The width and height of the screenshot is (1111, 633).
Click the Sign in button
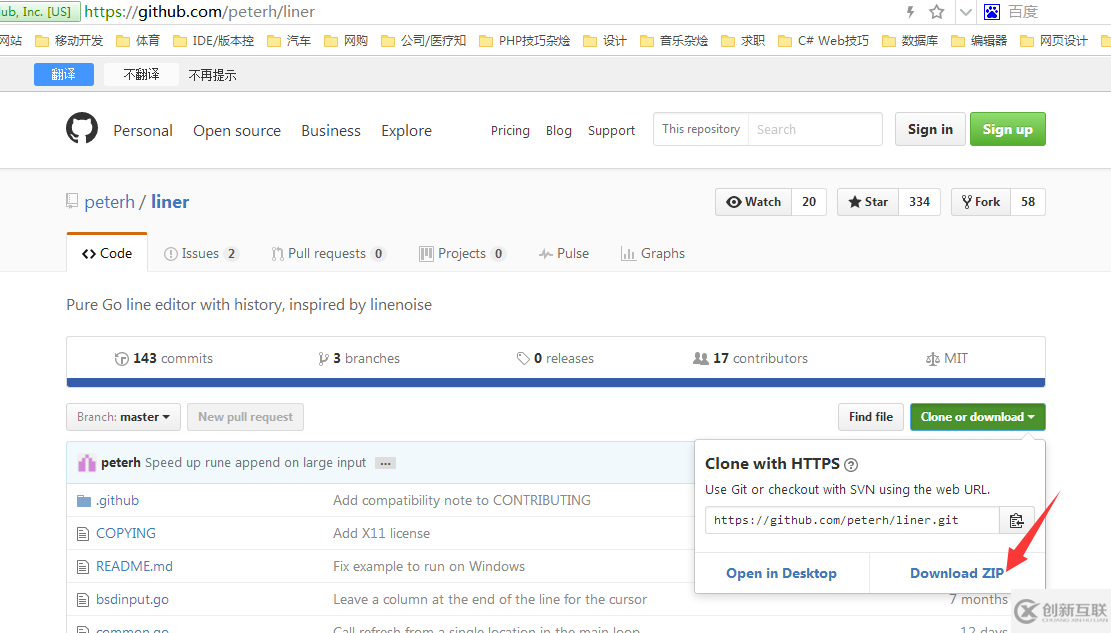click(x=930, y=129)
